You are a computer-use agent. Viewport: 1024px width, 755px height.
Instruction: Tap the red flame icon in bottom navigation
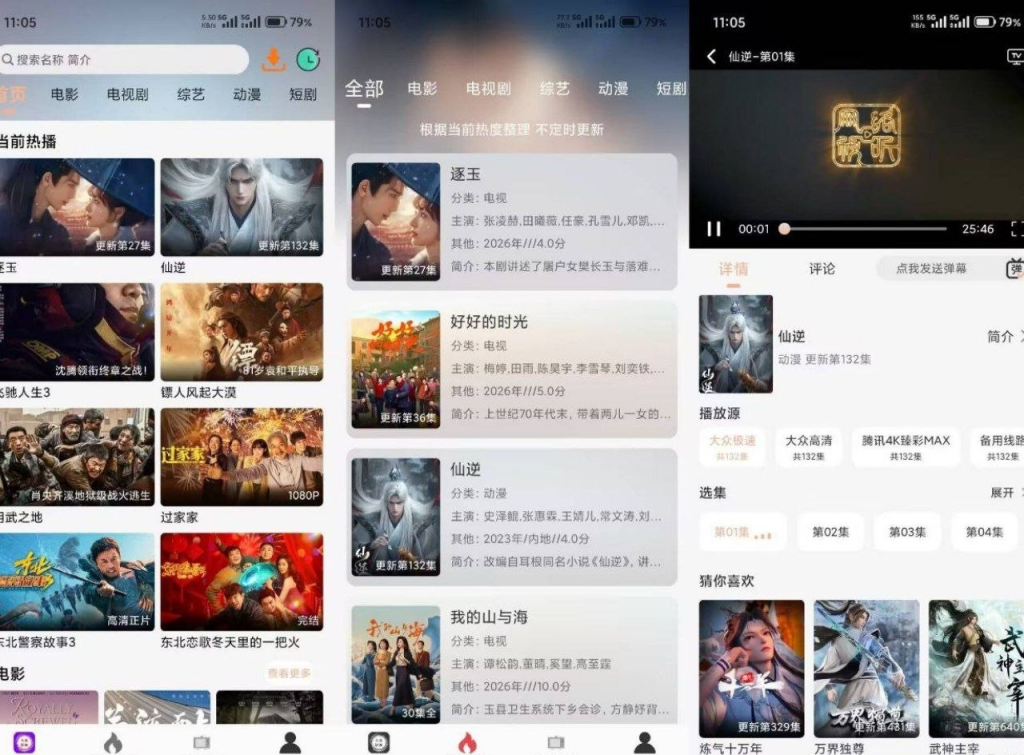[x=467, y=742]
